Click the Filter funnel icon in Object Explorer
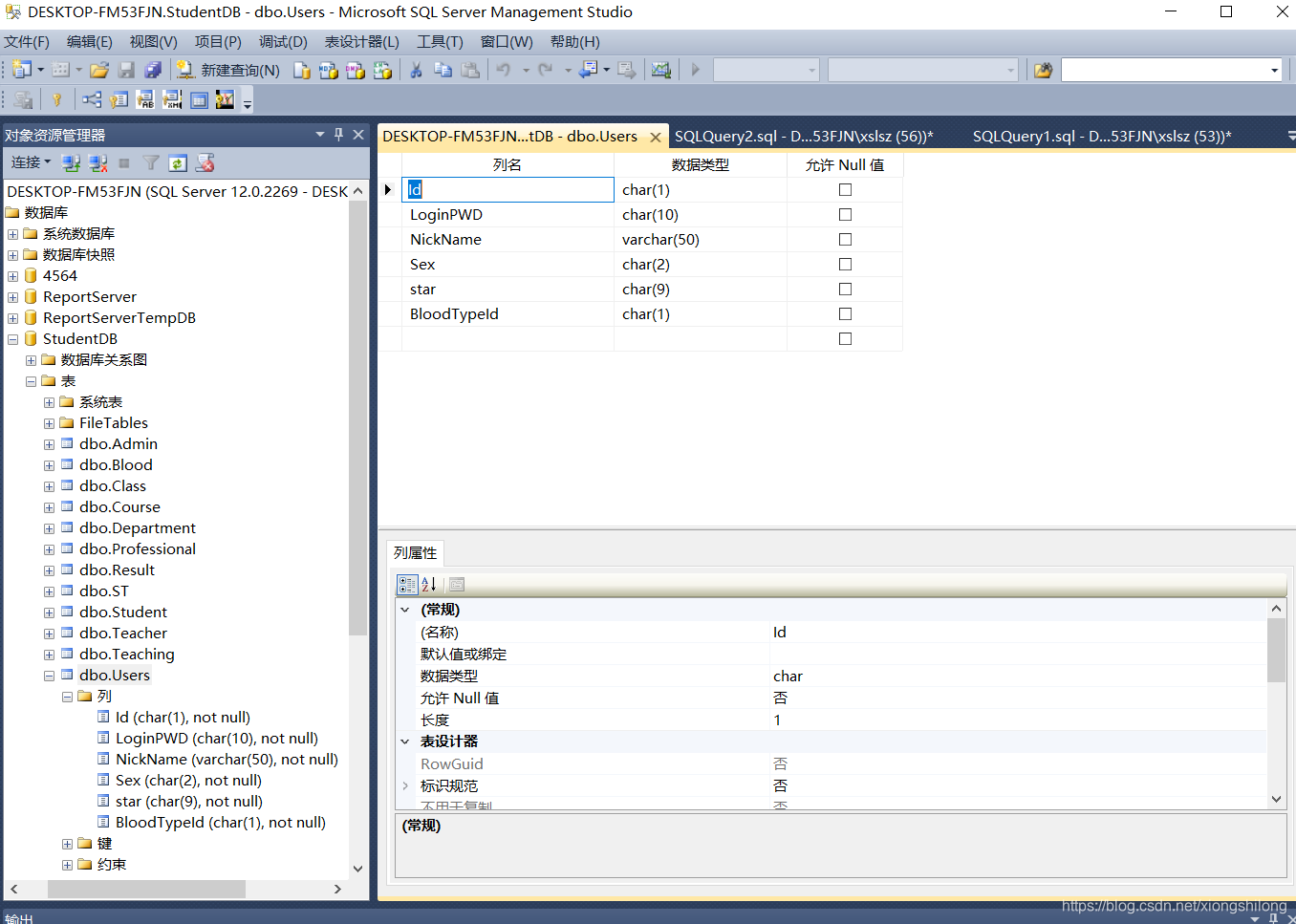This screenshot has height=924, width=1296. (151, 162)
